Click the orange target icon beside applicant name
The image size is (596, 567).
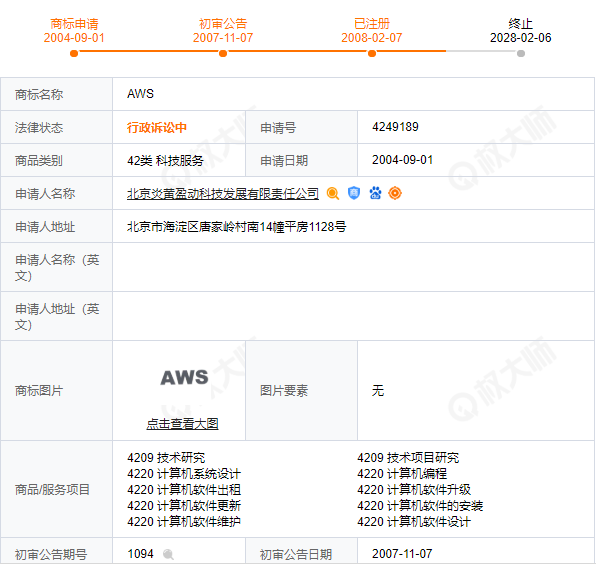(x=395, y=193)
